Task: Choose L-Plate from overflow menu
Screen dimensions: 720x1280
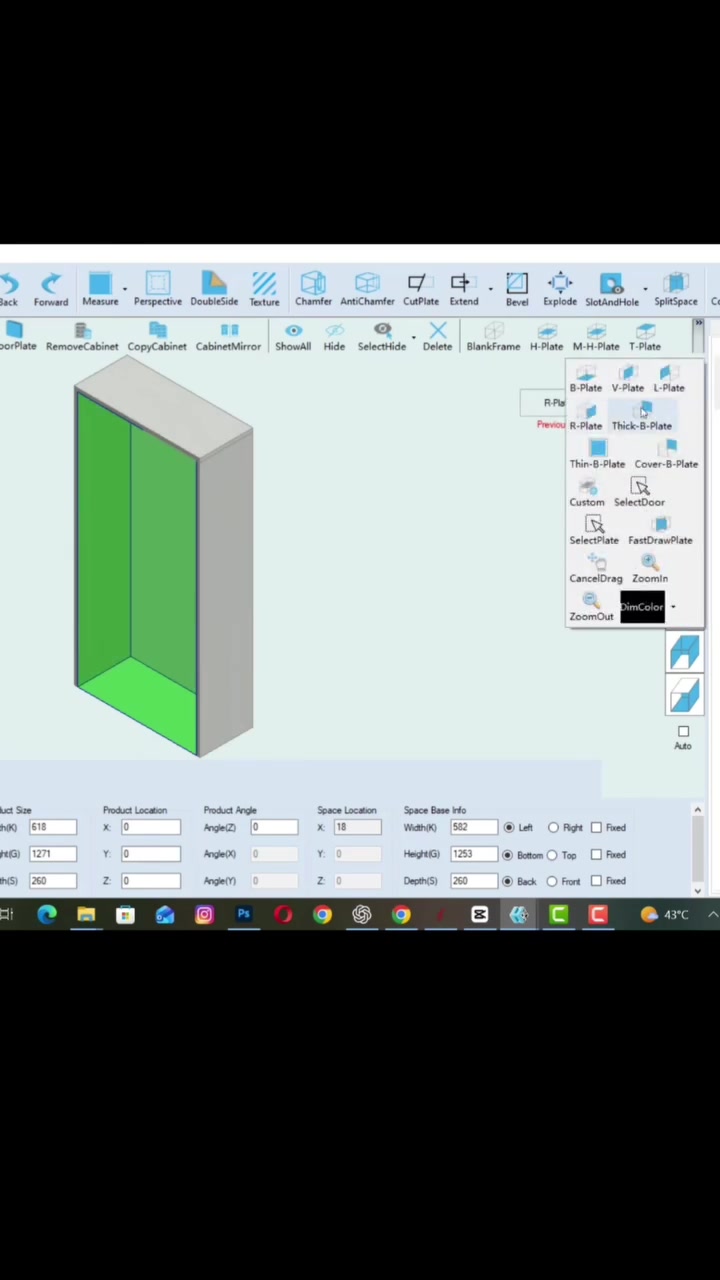Action: (x=669, y=379)
